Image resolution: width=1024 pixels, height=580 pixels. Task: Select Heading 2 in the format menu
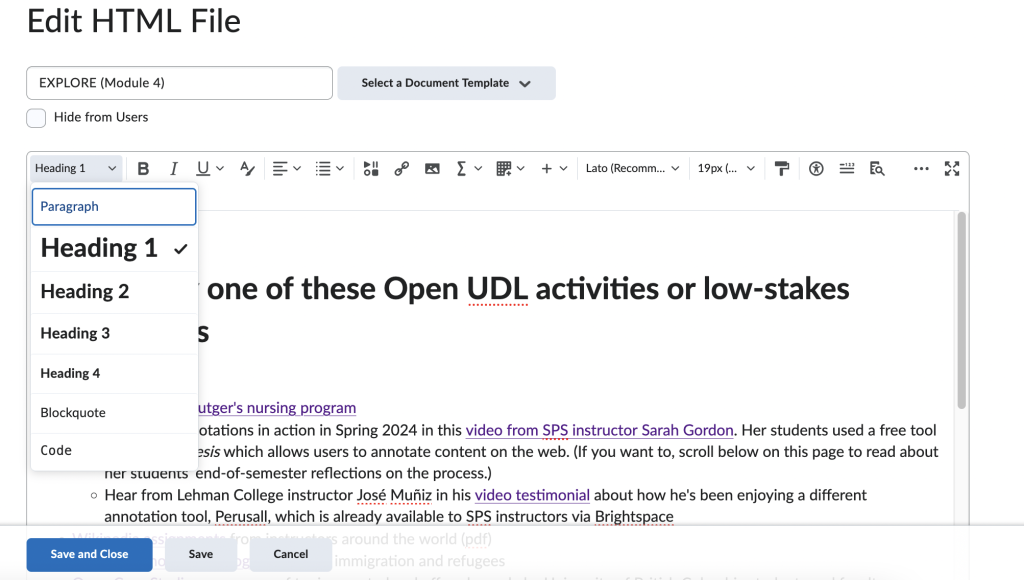(x=85, y=292)
